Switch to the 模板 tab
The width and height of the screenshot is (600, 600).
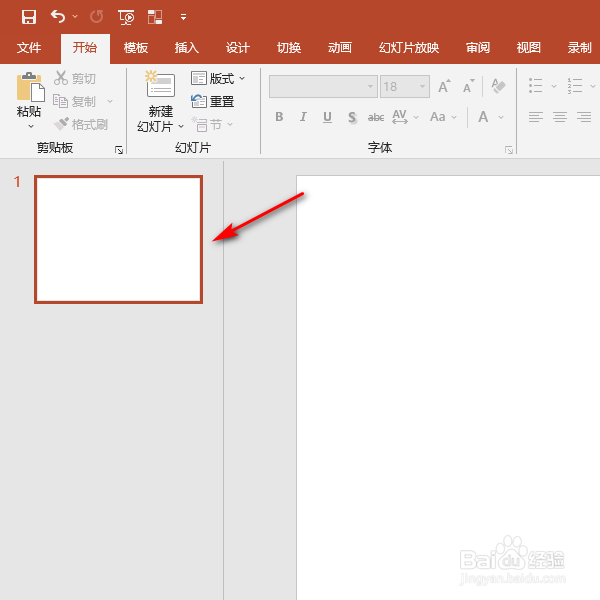tap(136, 48)
